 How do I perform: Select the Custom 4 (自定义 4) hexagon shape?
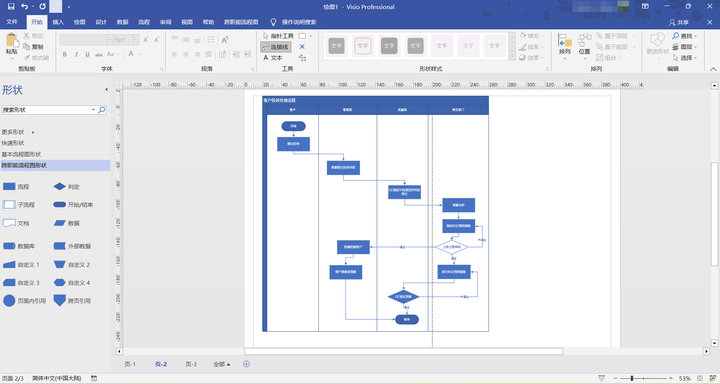pyautogui.click(x=72, y=282)
